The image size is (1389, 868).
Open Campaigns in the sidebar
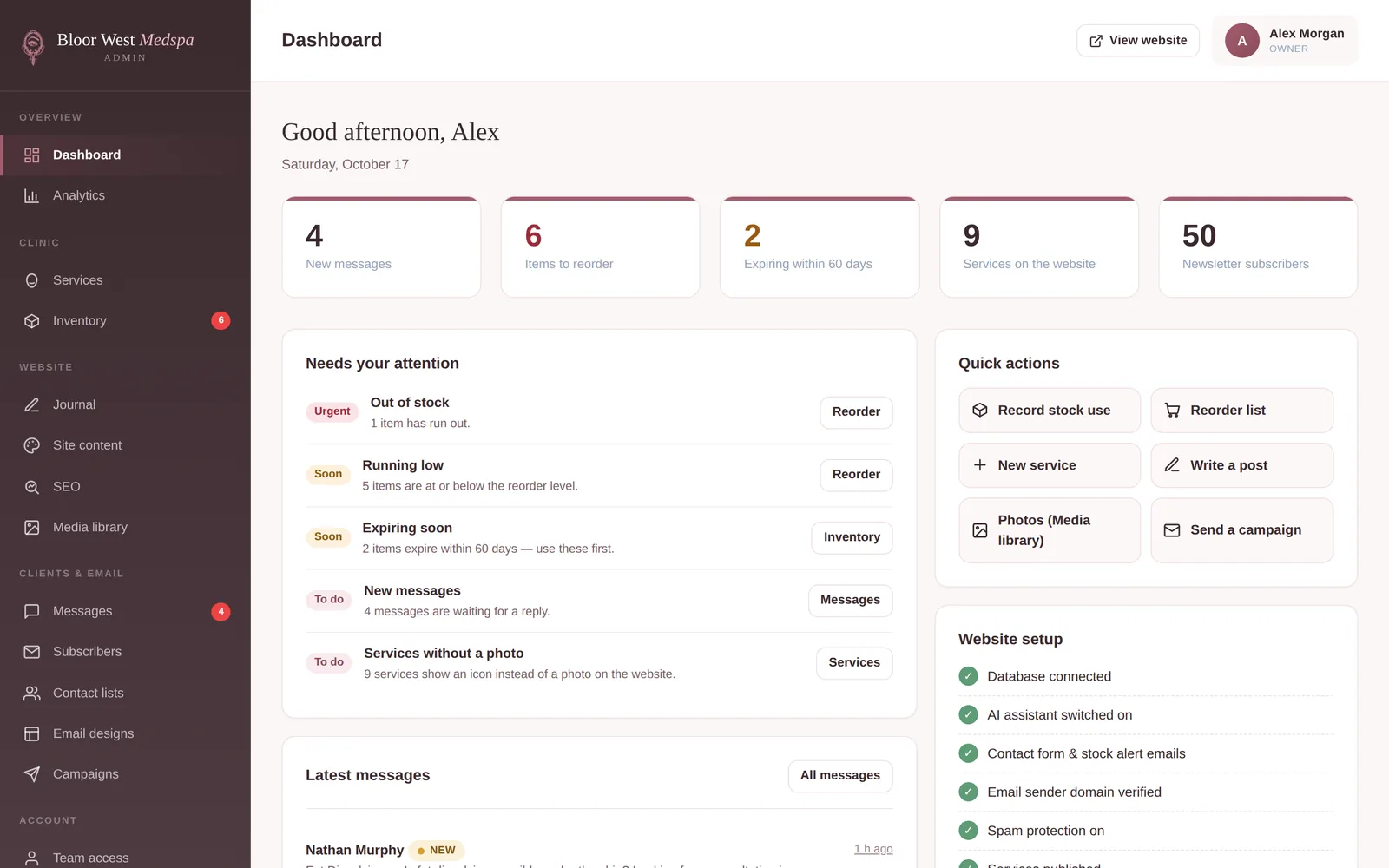click(x=125, y=774)
